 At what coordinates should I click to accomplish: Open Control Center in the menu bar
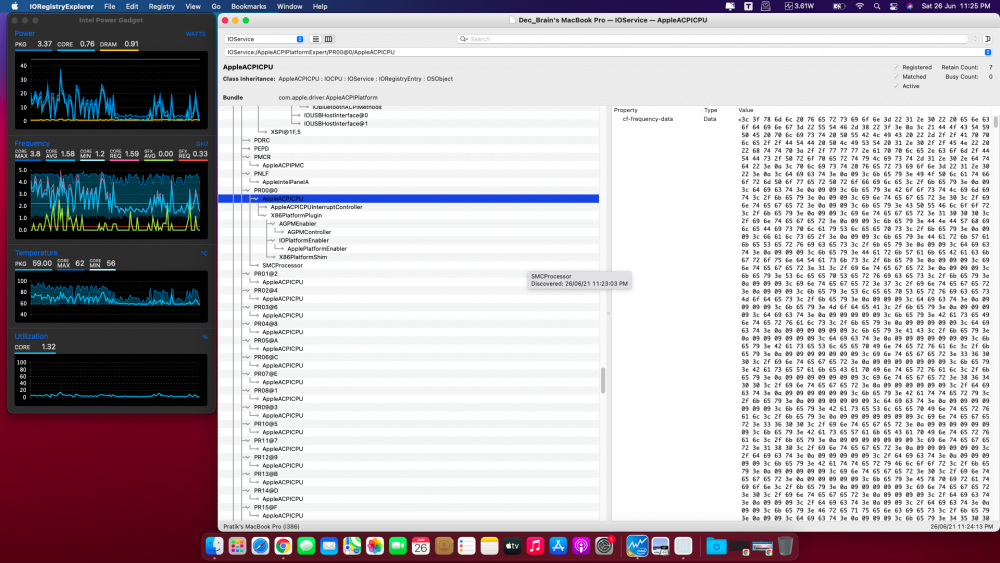pyautogui.click(x=893, y=6)
